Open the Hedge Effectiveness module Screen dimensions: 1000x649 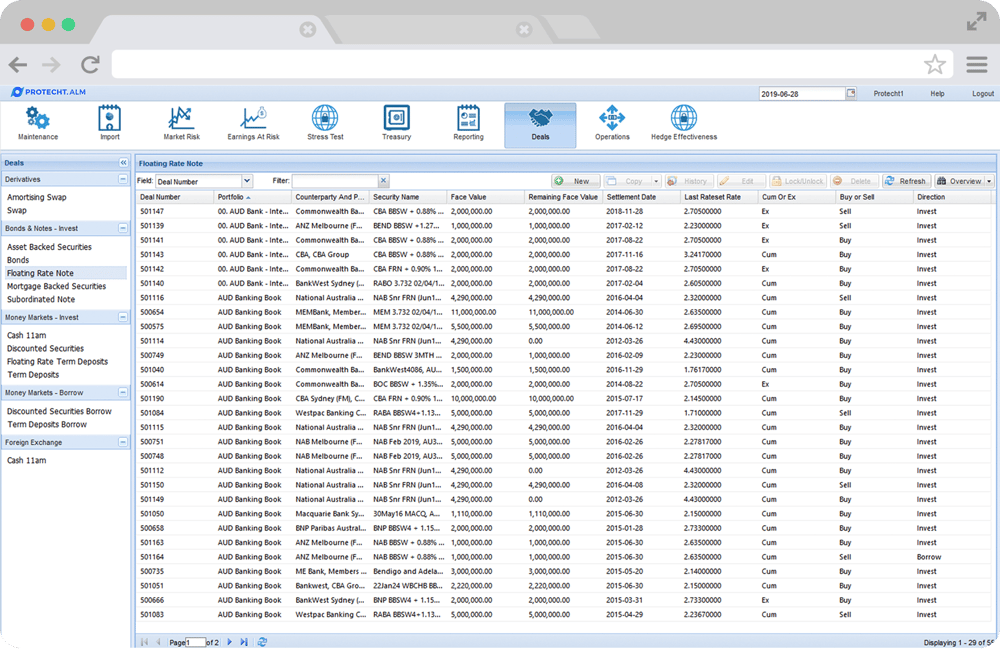pos(684,120)
